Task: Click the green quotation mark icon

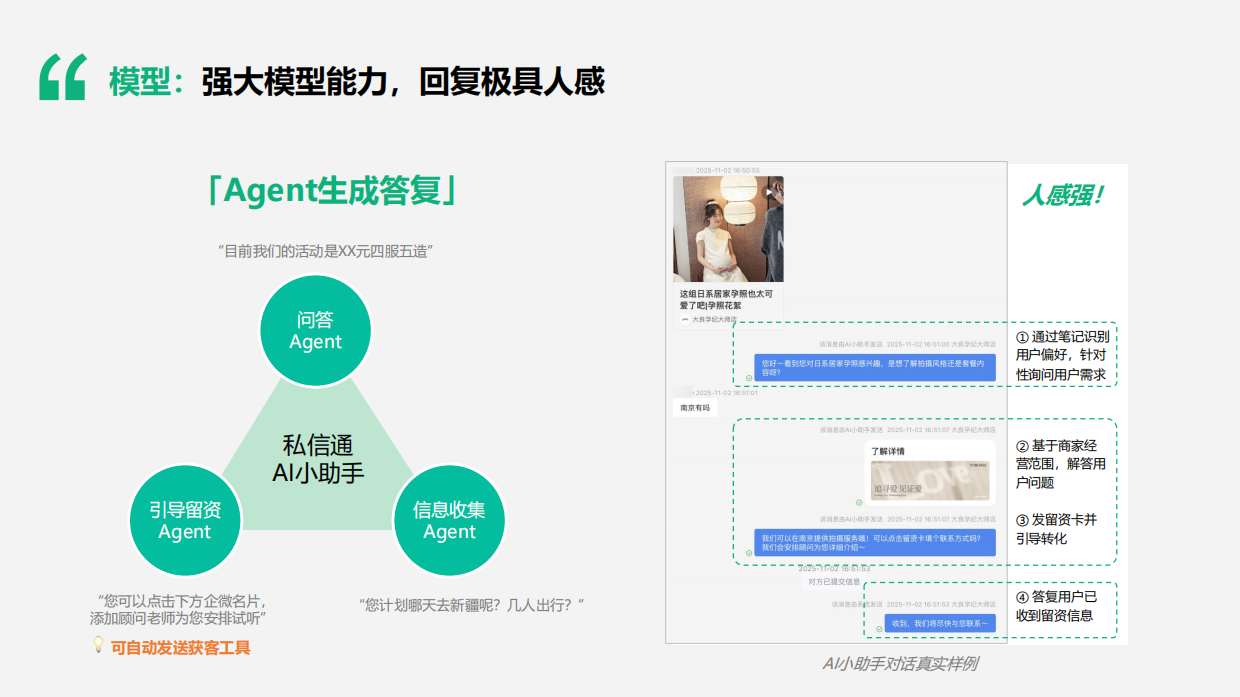Action: [x=63, y=78]
